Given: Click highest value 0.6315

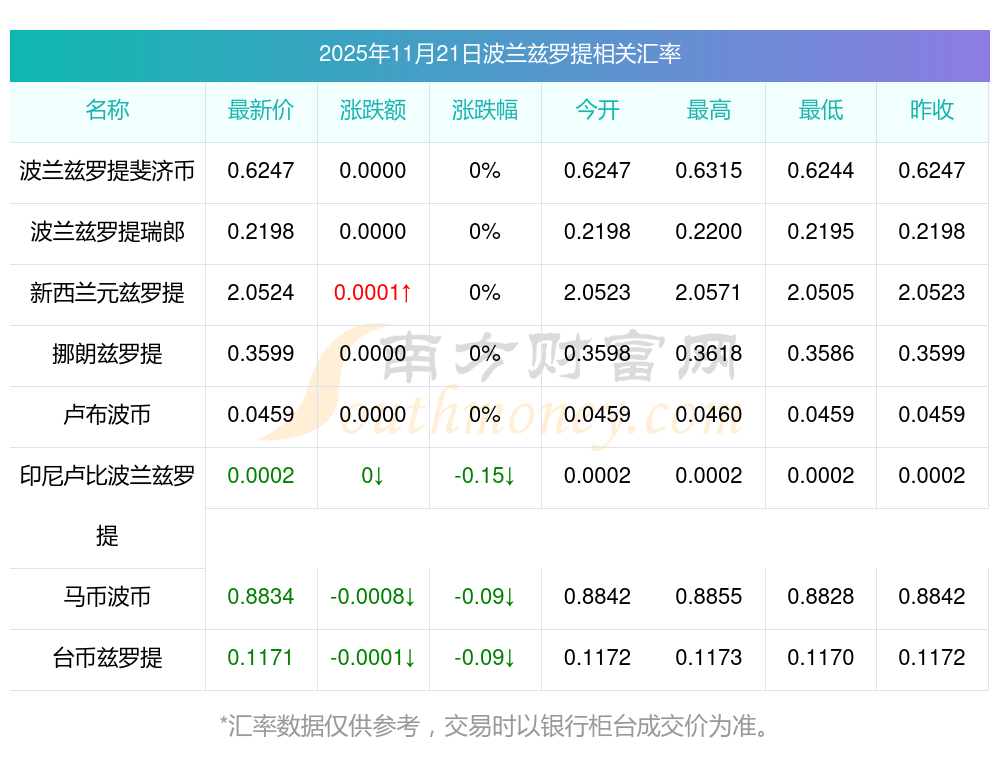Looking at the screenshot, I should [x=709, y=171].
